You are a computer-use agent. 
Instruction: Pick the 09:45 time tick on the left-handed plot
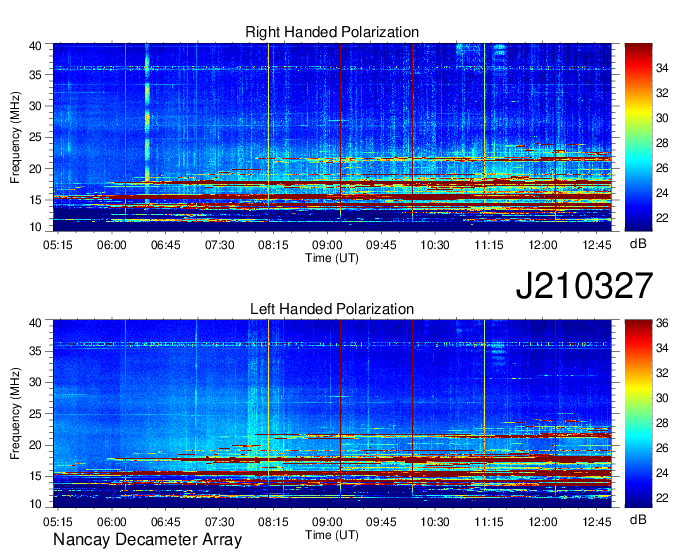(x=381, y=522)
